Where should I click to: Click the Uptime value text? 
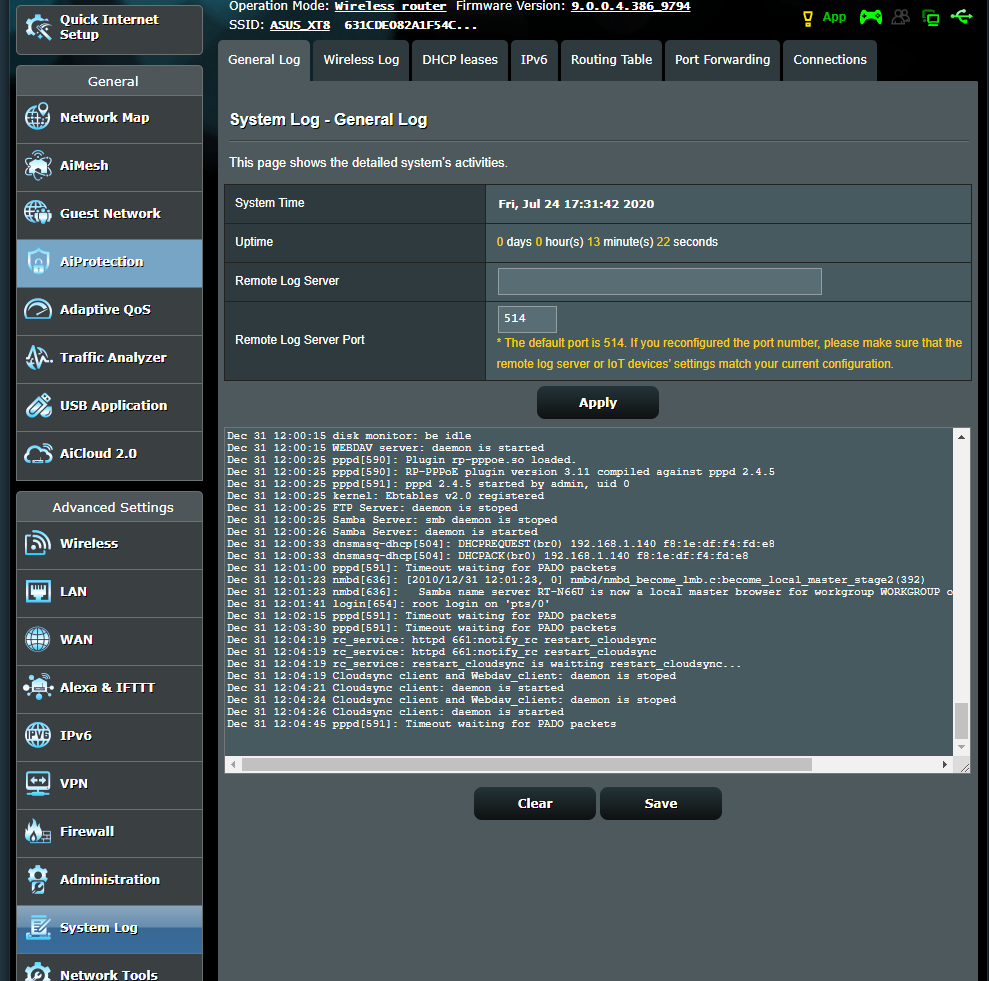click(x=607, y=242)
